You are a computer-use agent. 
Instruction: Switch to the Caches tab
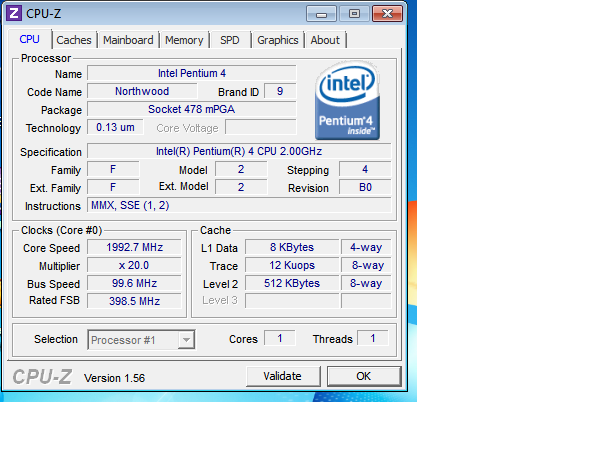[x=74, y=40]
